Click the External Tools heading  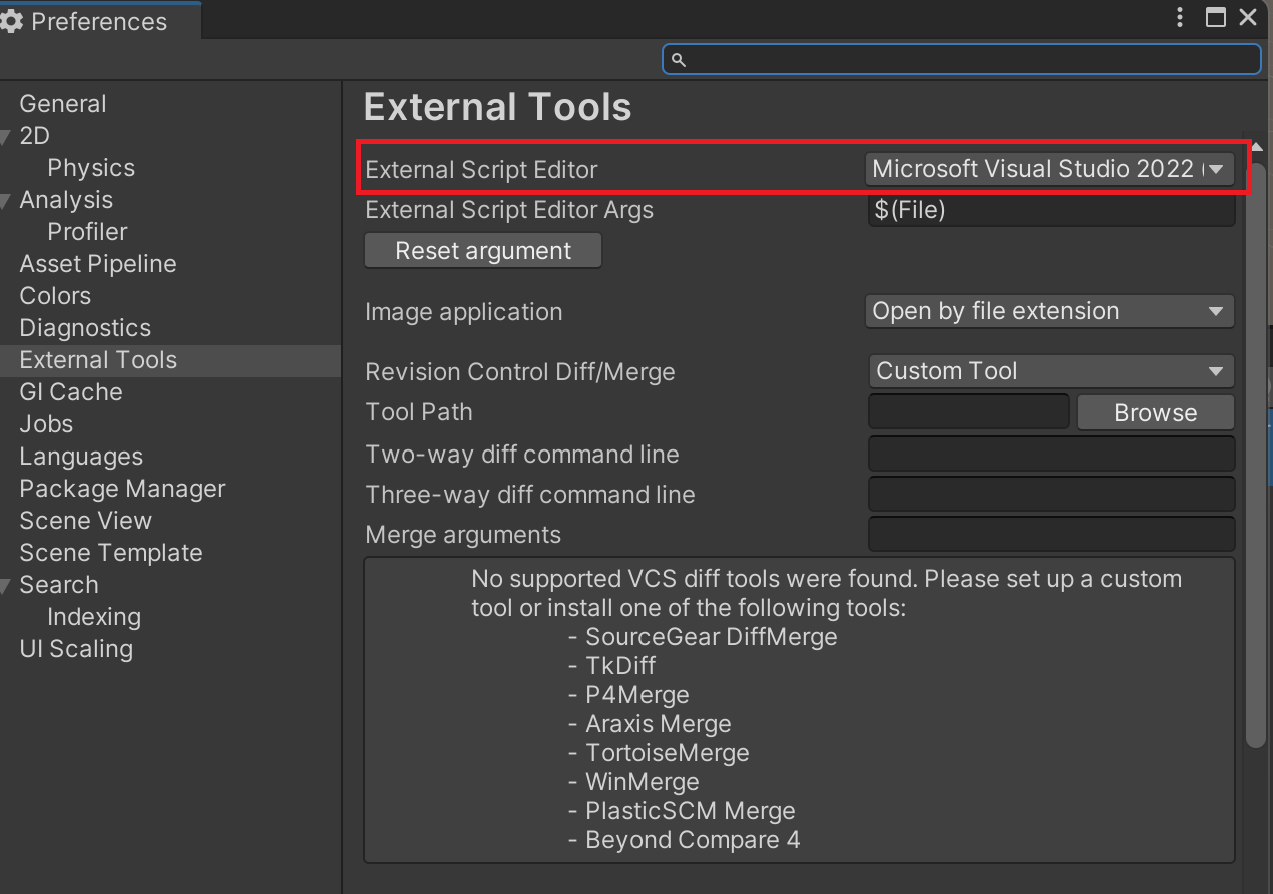pos(498,106)
